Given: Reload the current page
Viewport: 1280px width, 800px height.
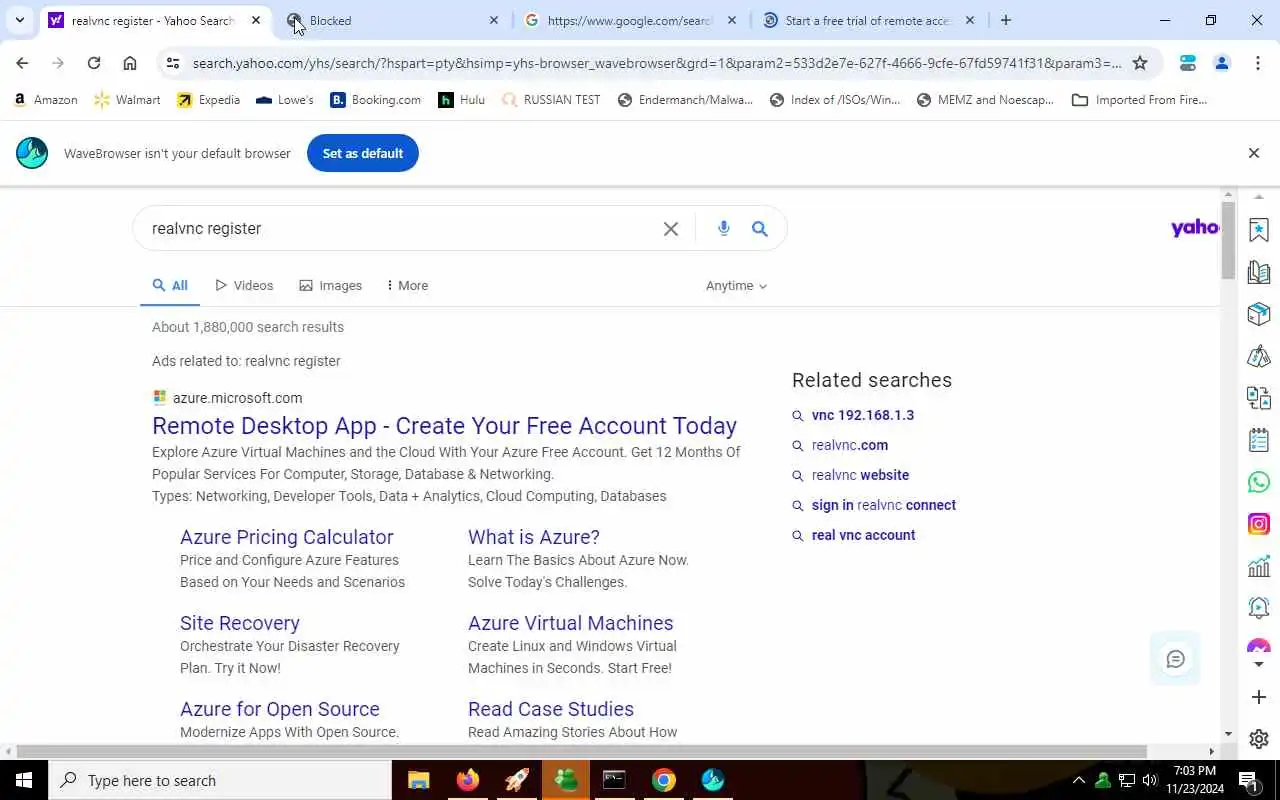Looking at the screenshot, I should pyautogui.click(x=94, y=63).
